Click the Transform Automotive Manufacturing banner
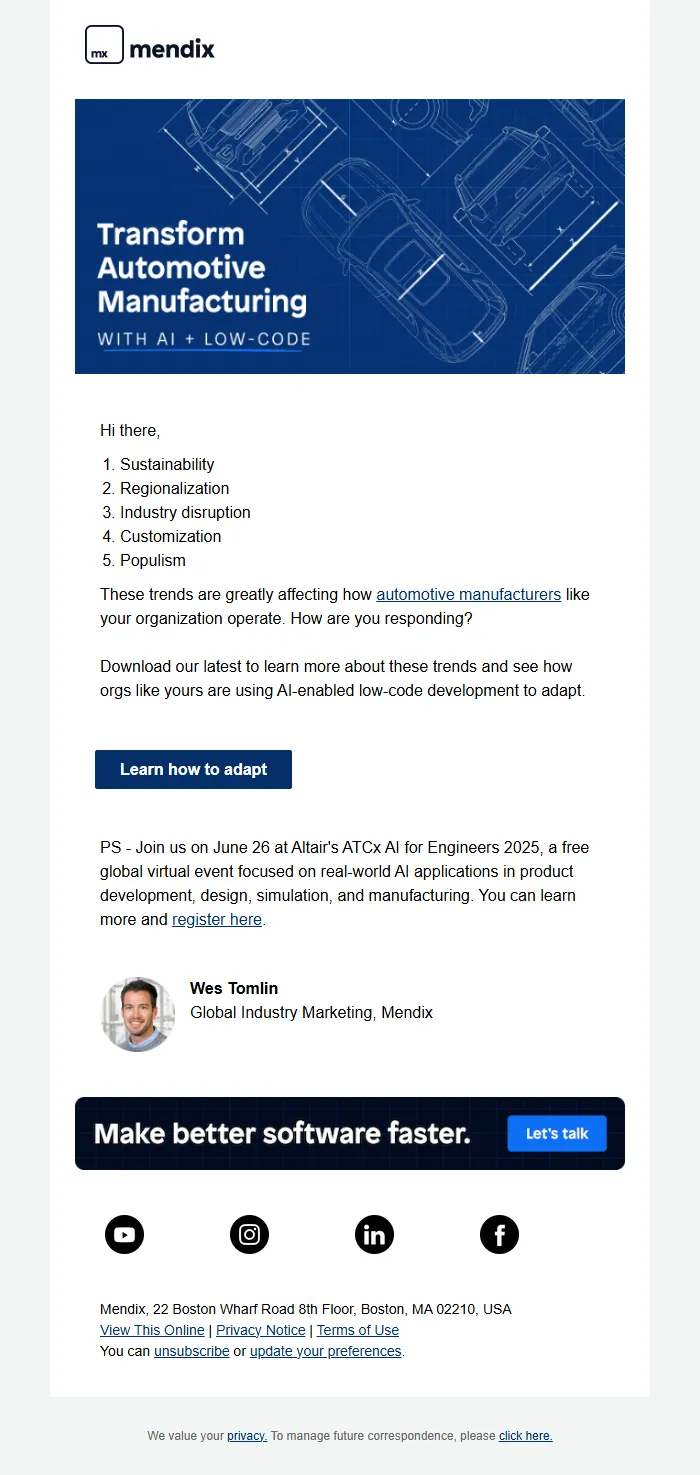Viewport: 700px width, 1475px height. [x=350, y=236]
